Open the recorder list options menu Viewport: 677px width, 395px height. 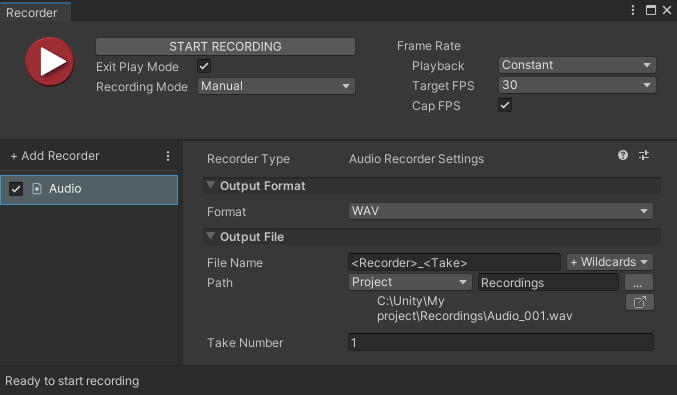168,156
